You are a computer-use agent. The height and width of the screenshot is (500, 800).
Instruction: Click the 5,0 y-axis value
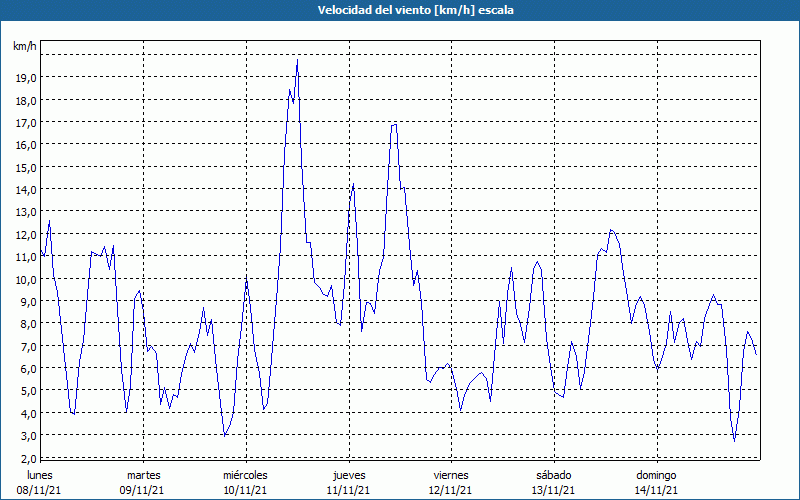point(28,391)
